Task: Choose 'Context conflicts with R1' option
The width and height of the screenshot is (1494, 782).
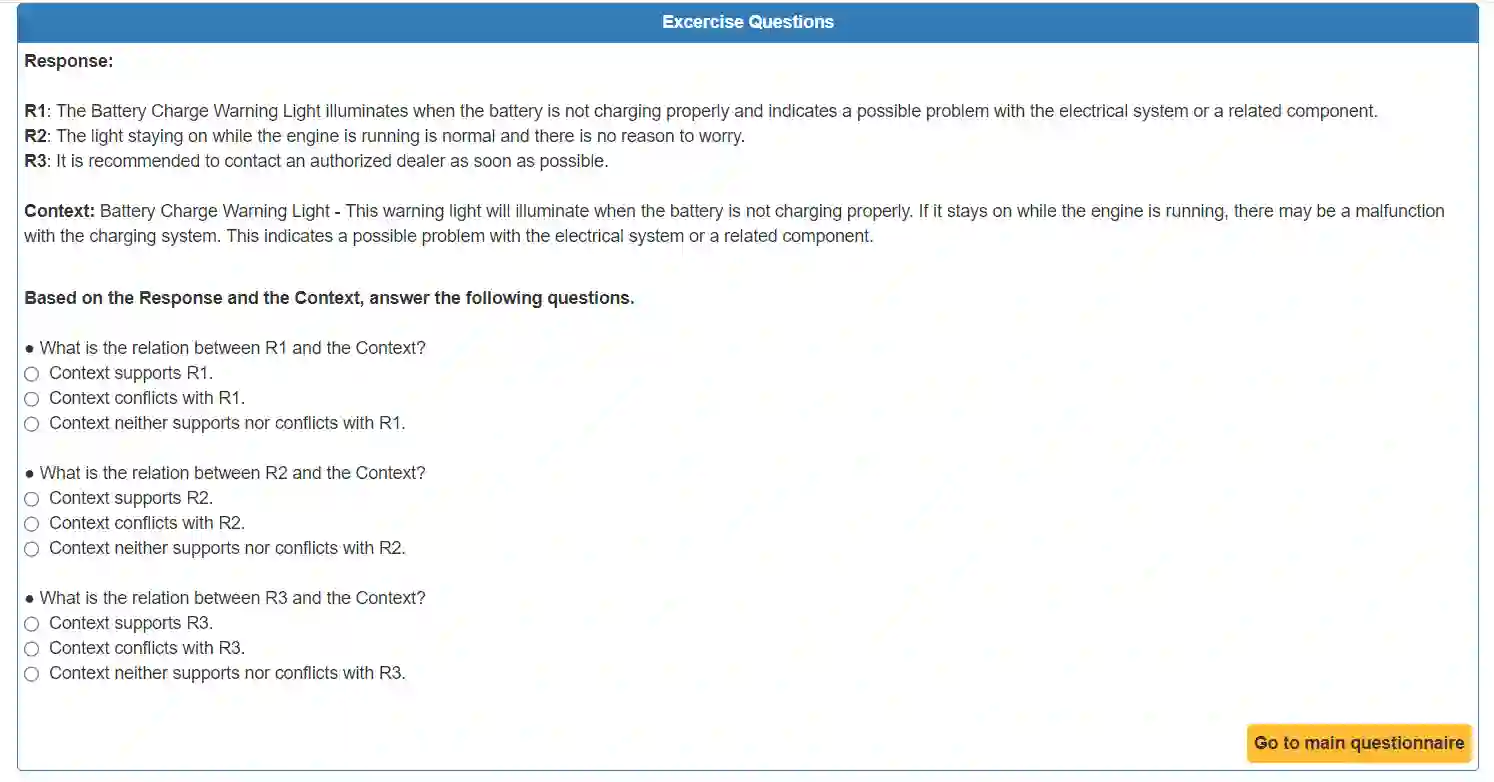Action: coord(32,399)
